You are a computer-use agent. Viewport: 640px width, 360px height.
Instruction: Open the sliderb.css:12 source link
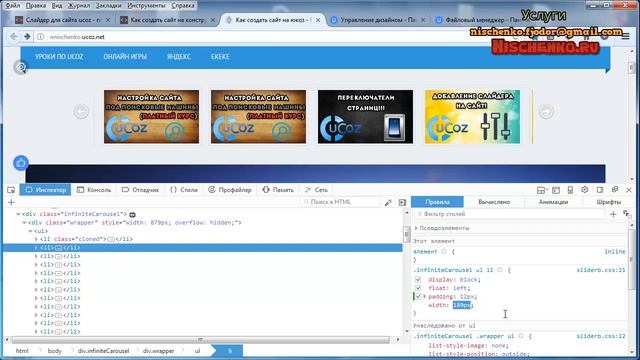click(x=601, y=336)
